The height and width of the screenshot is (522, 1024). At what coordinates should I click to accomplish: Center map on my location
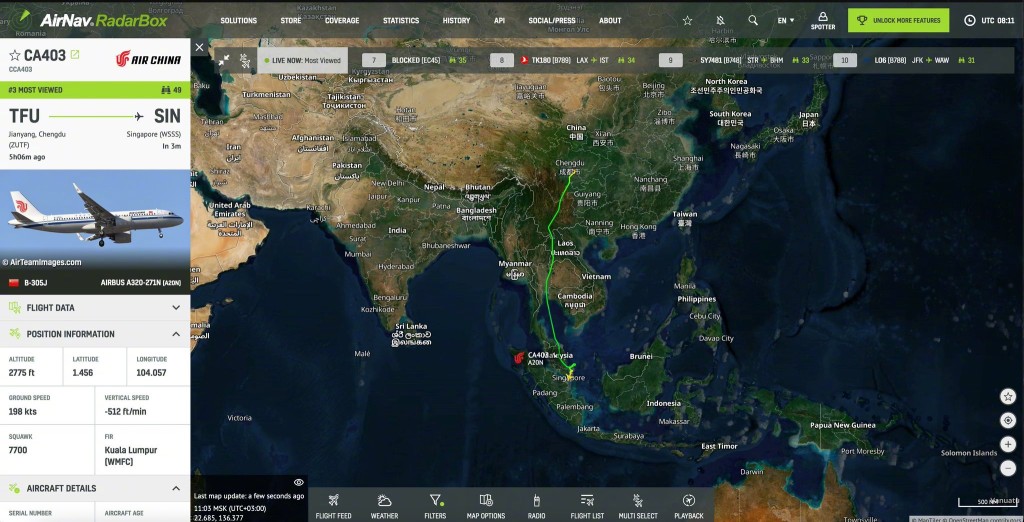(x=1008, y=420)
